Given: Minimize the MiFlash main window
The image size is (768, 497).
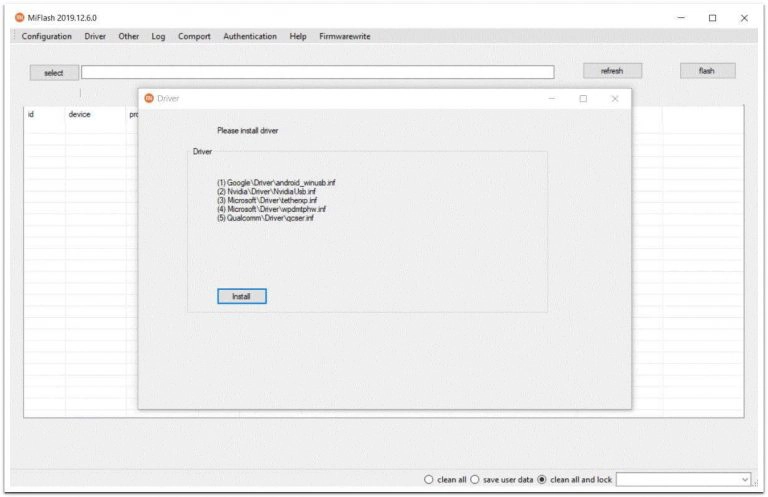Looking at the screenshot, I should coord(681,17).
